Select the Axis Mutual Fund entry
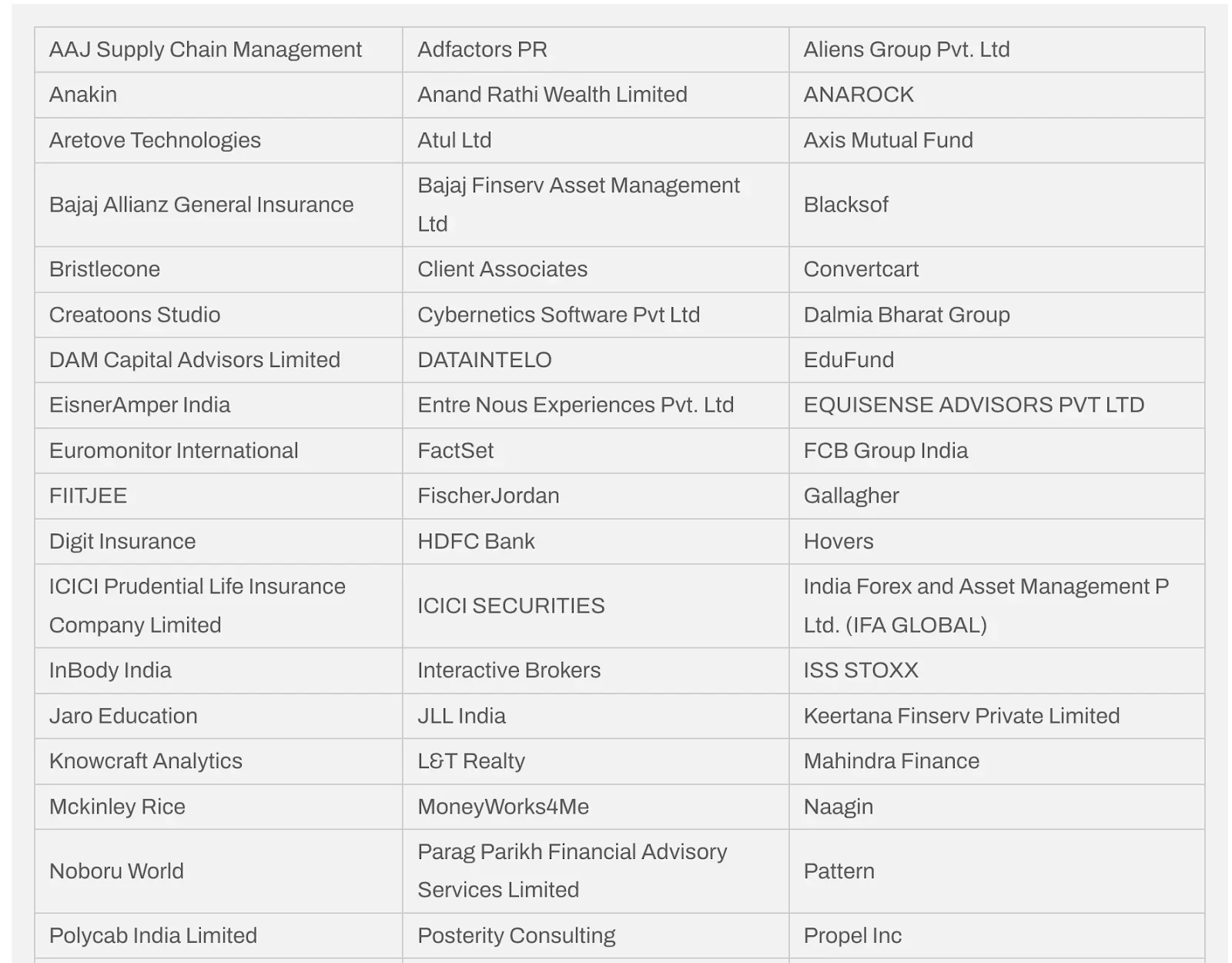Image resolution: width=1232 pixels, height=963 pixels. pos(888,140)
